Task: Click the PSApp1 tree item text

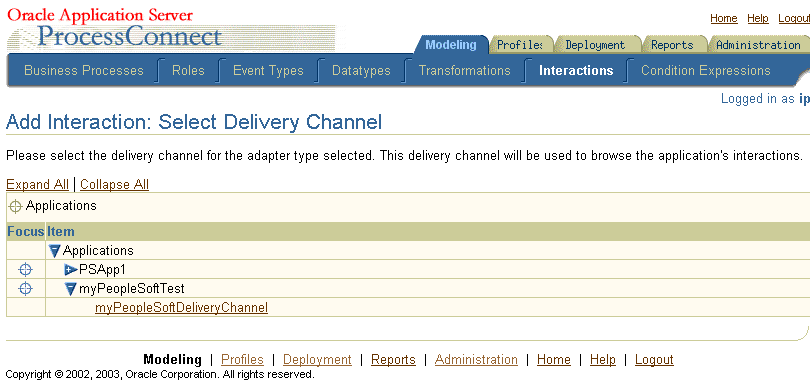Action: click(x=102, y=270)
